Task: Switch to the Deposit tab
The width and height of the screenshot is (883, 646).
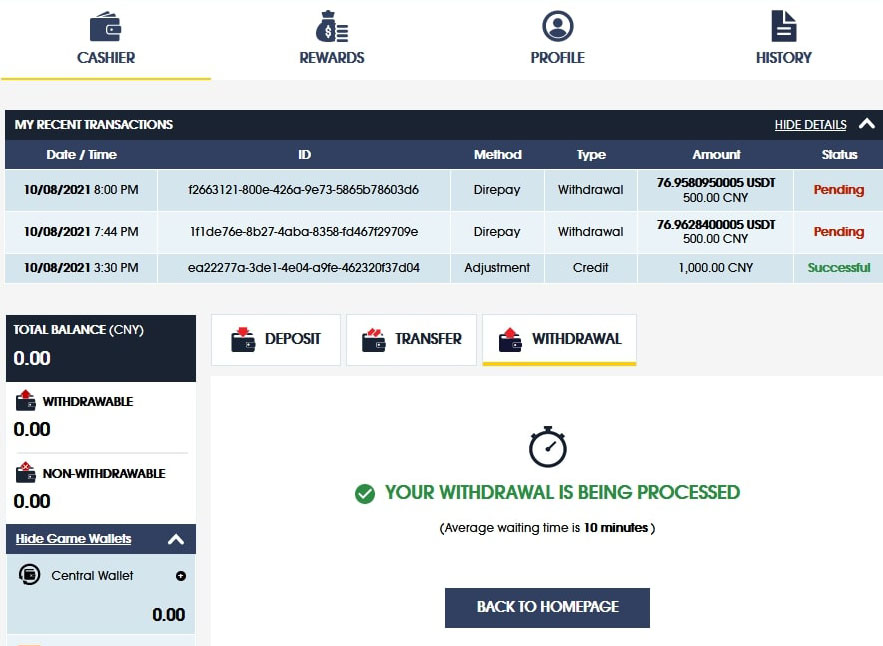Action: (x=276, y=339)
